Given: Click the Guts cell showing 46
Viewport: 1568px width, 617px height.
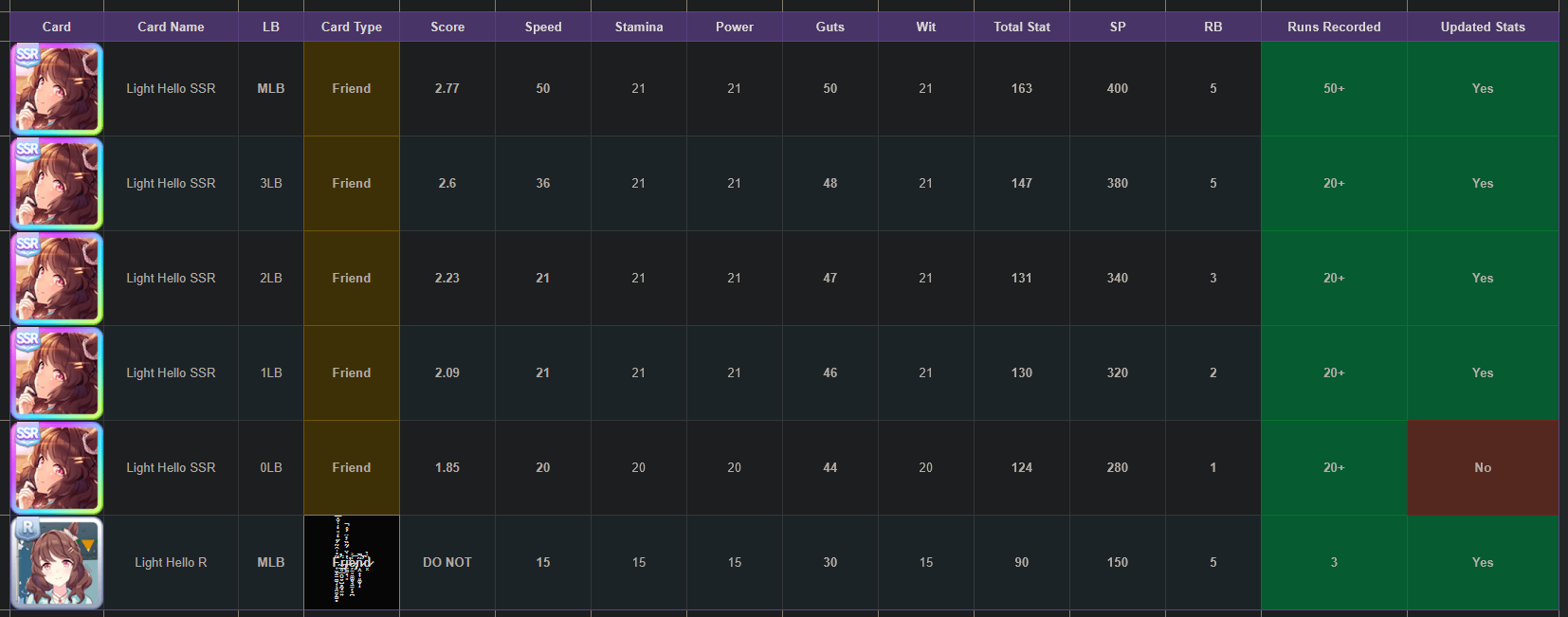Looking at the screenshot, I should coord(830,372).
